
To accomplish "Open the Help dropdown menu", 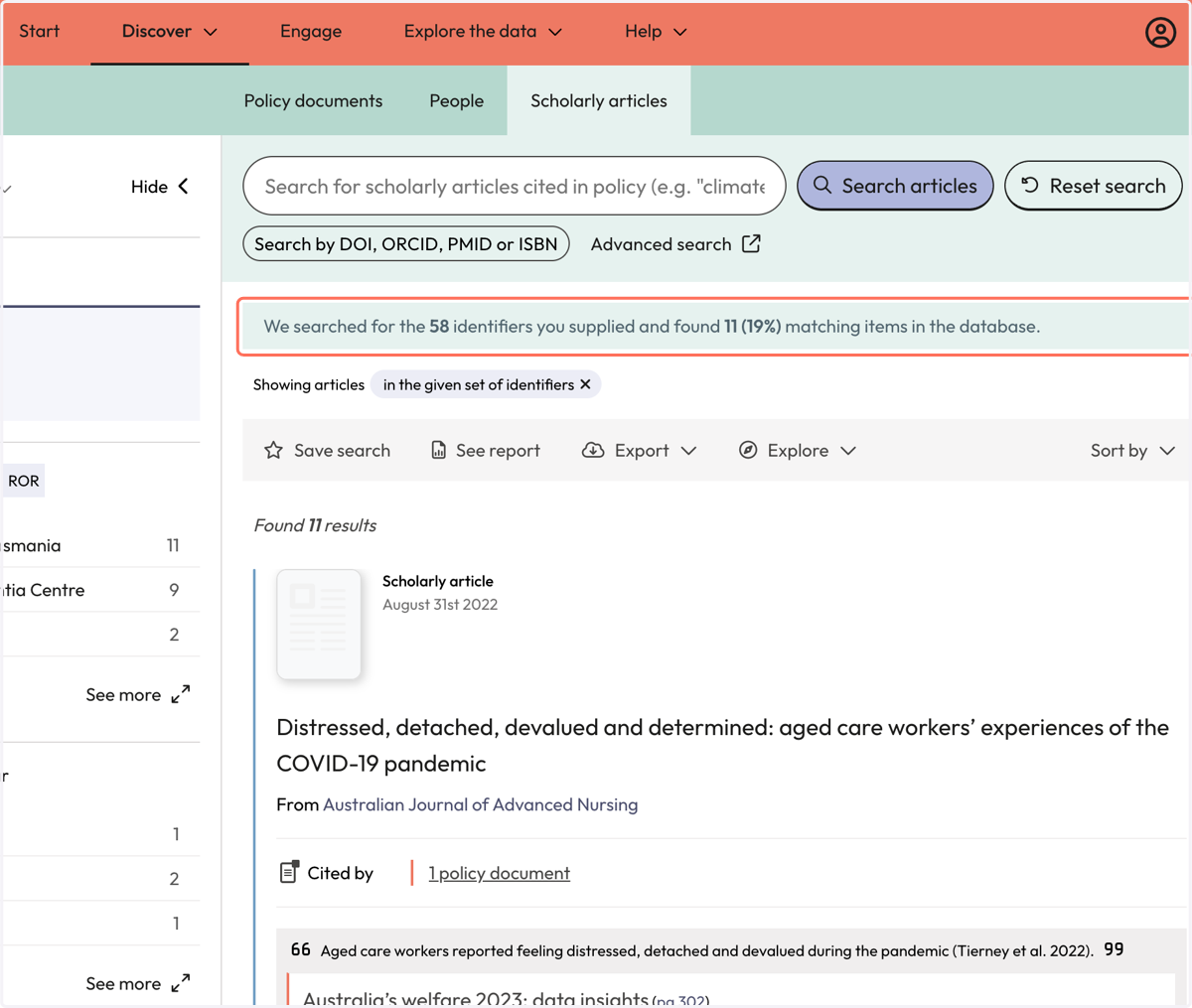I will pos(656,32).
